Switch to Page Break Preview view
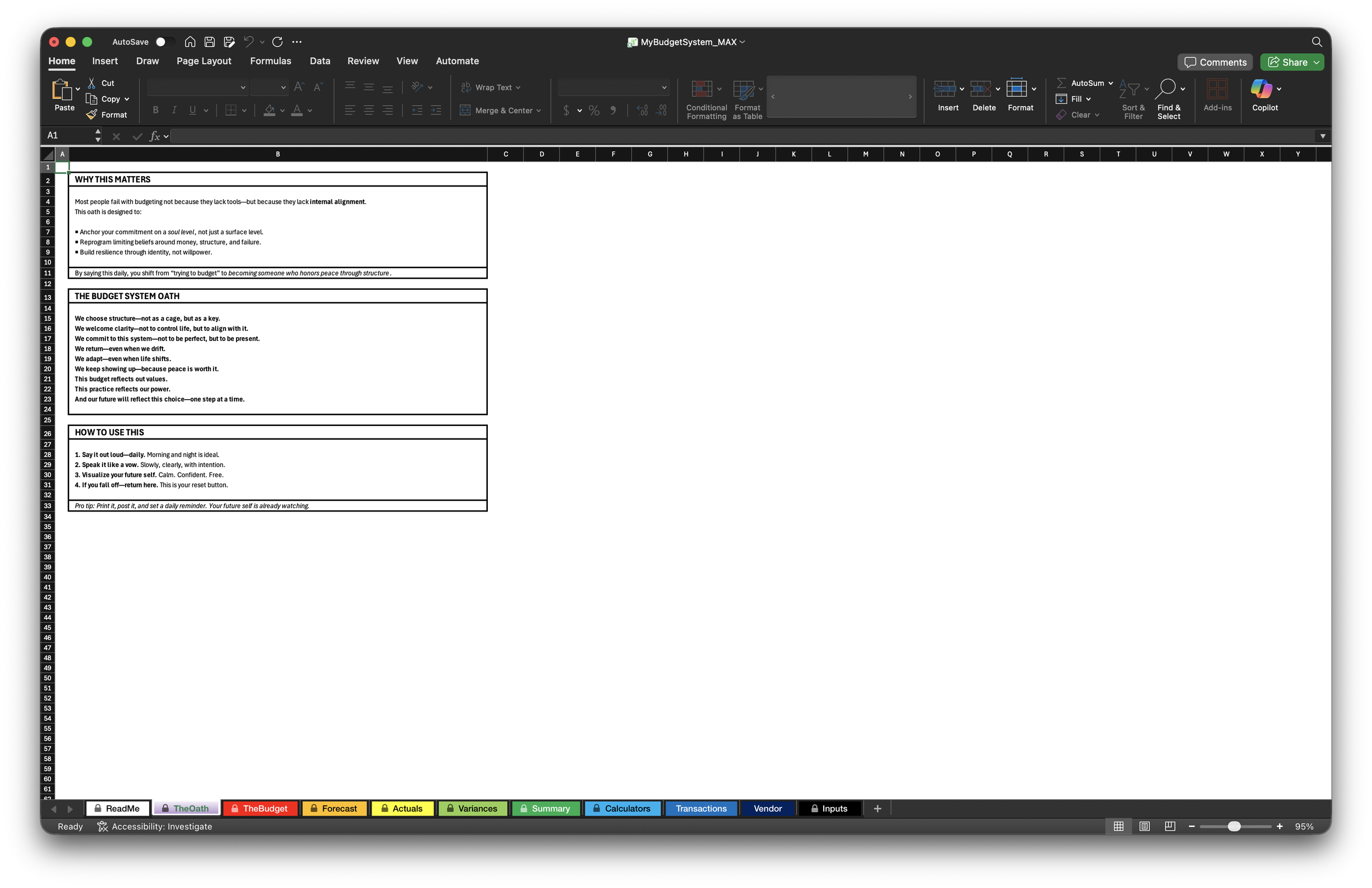 pyautogui.click(x=1169, y=827)
